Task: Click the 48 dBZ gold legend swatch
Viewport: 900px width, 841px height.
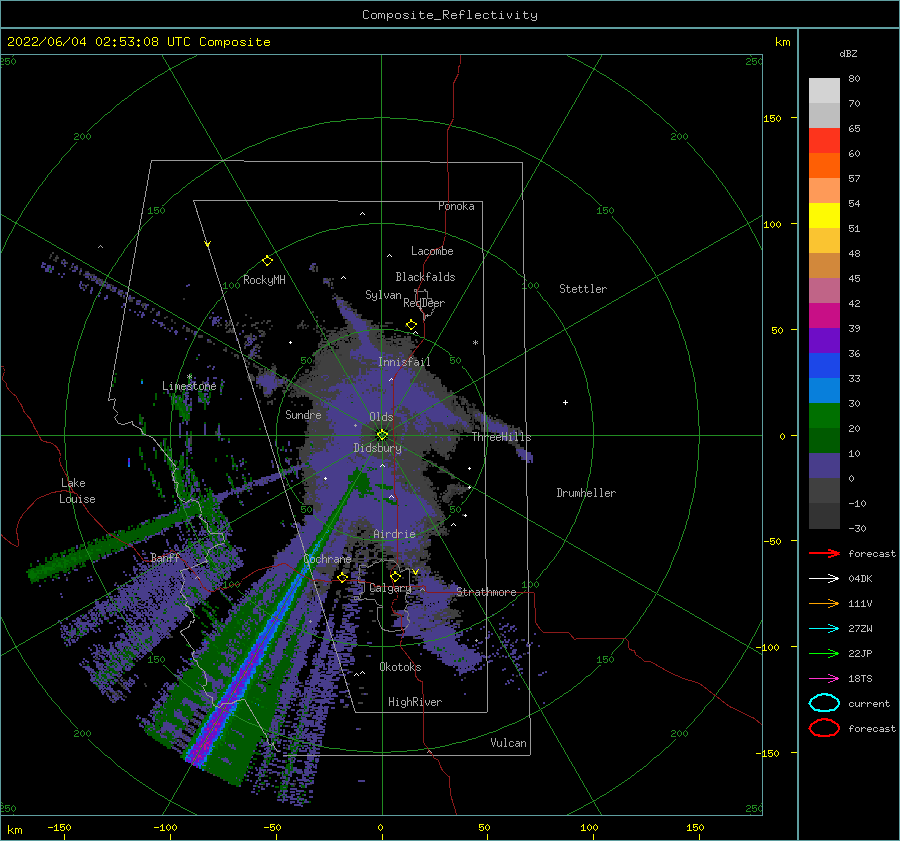Action: [x=824, y=265]
